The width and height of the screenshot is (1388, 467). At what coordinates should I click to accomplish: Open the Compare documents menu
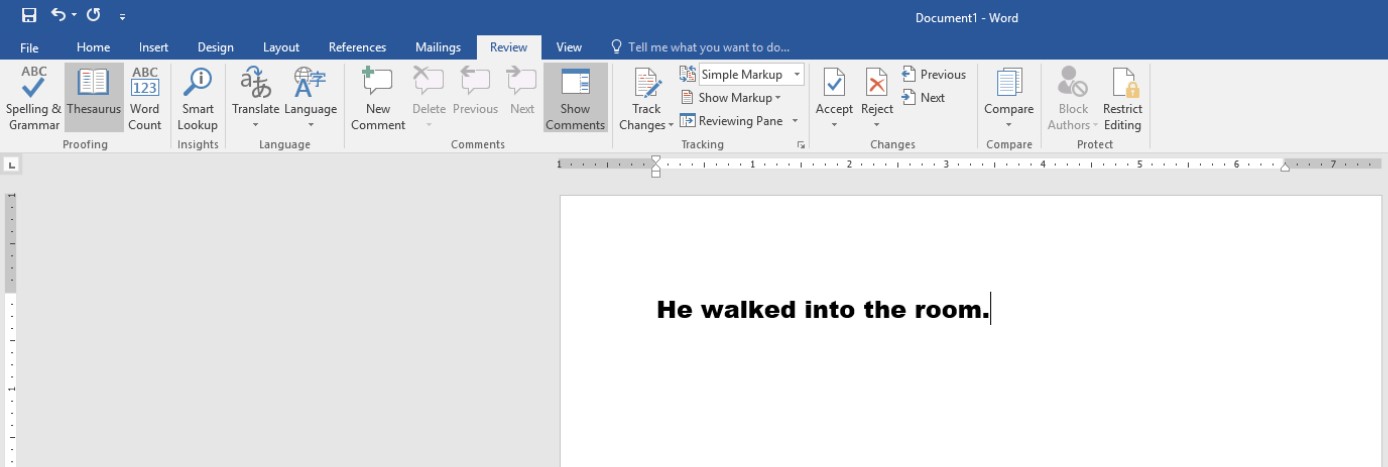(x=1009, y=98)
